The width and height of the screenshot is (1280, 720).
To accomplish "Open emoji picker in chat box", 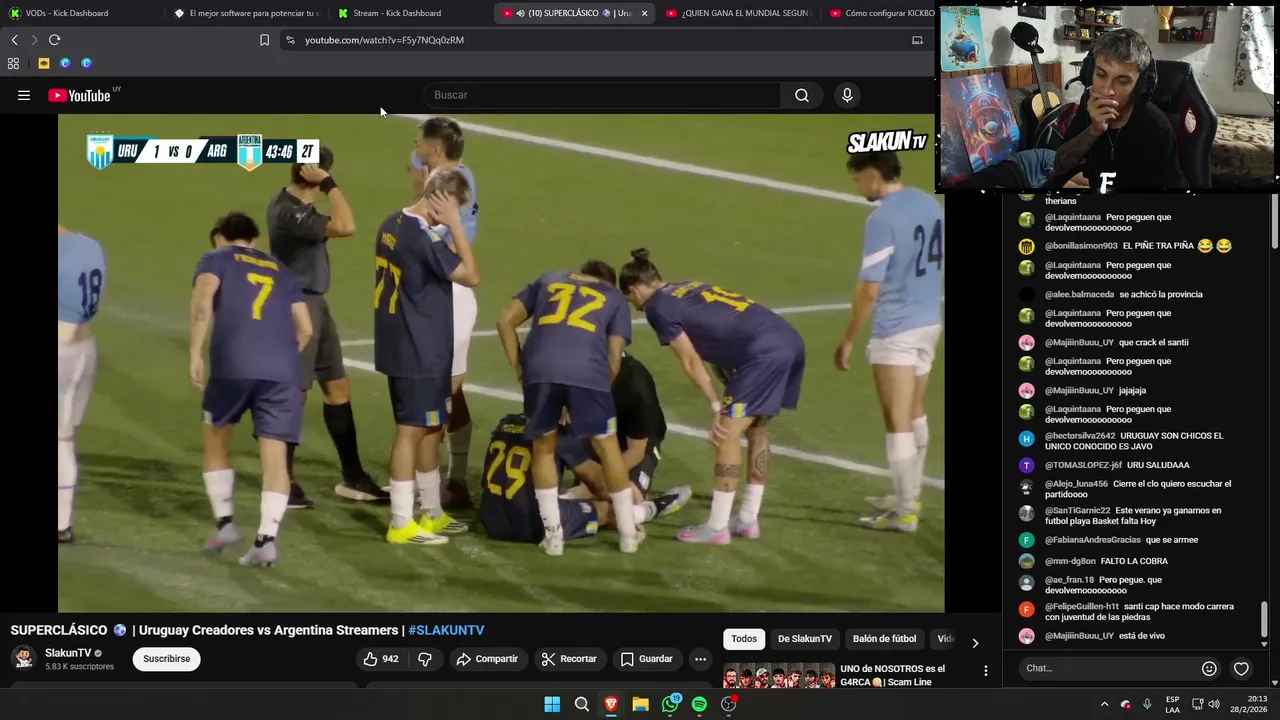I will pyautogui.click(x=1209, y=668).
